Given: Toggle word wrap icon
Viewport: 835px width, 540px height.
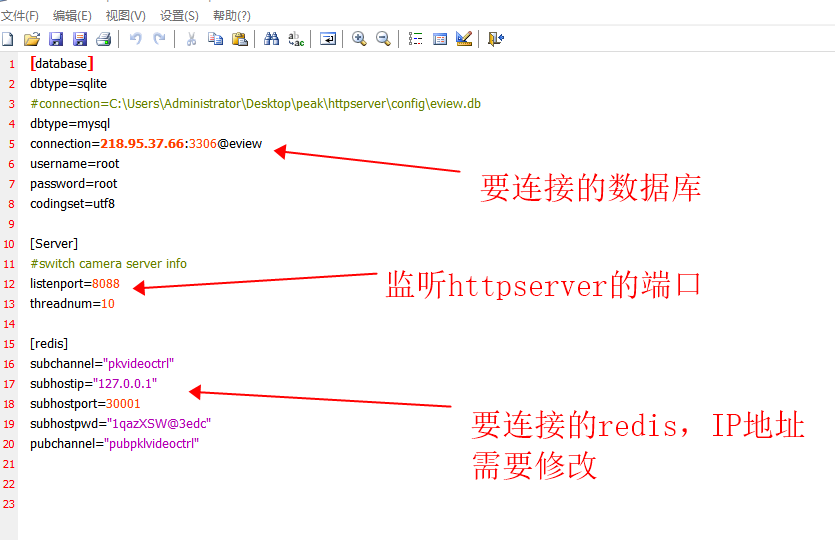Looking at the screenshot, I should coord(328,39).
